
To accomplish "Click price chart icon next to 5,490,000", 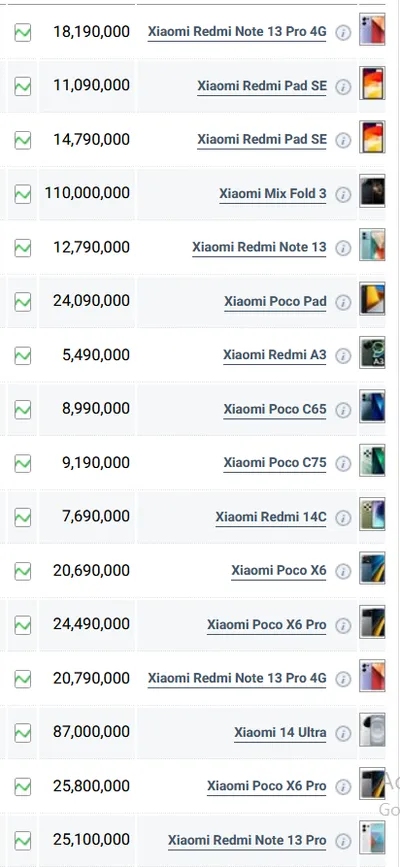I will (x=23, y=356).
